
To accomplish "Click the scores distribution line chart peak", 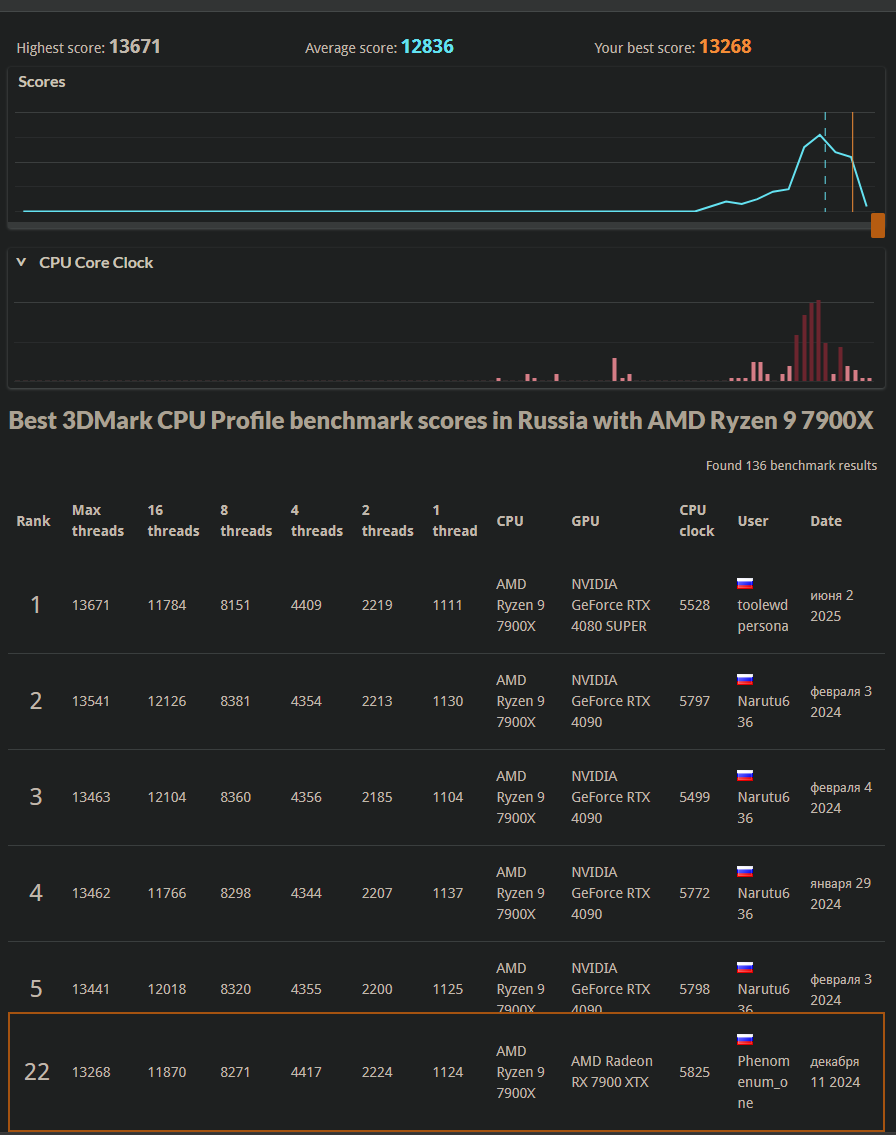I will coord(820,135).
